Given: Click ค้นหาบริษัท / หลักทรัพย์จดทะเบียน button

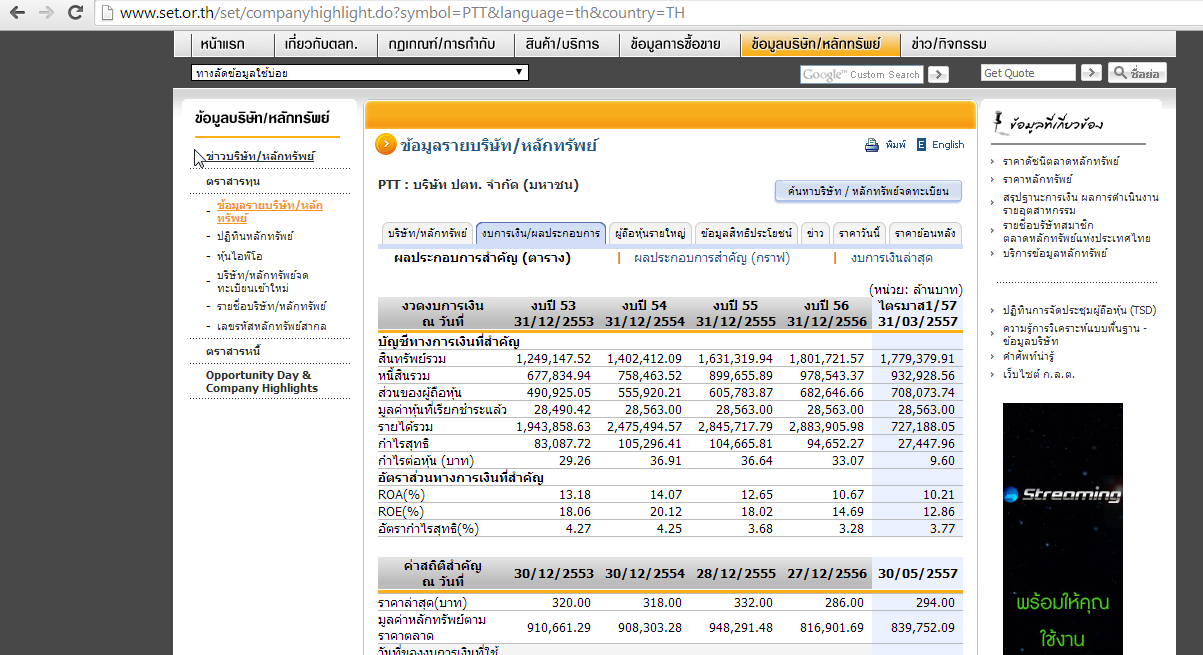Looking at the screenshot, I should click(868, 191).
